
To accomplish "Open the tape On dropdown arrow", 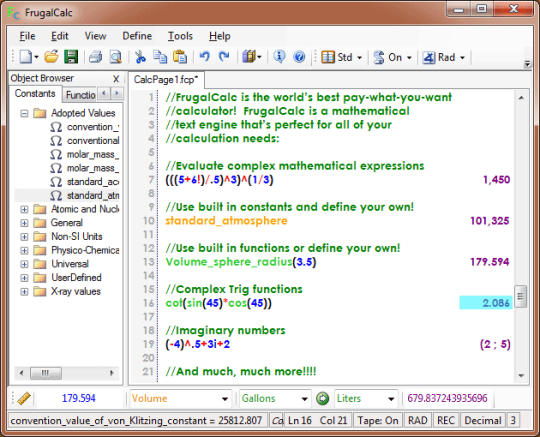I will tap(409, 58).
